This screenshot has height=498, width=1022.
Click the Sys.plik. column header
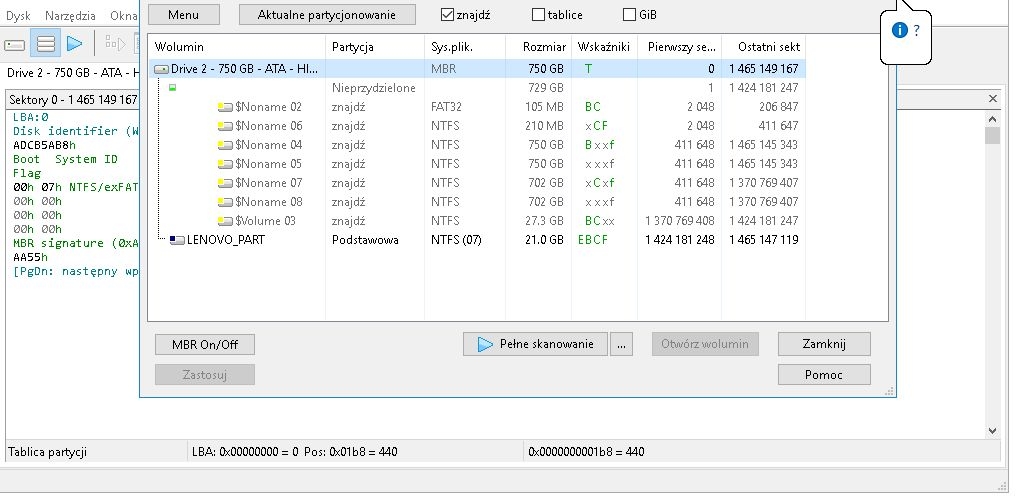coord(465,47)
